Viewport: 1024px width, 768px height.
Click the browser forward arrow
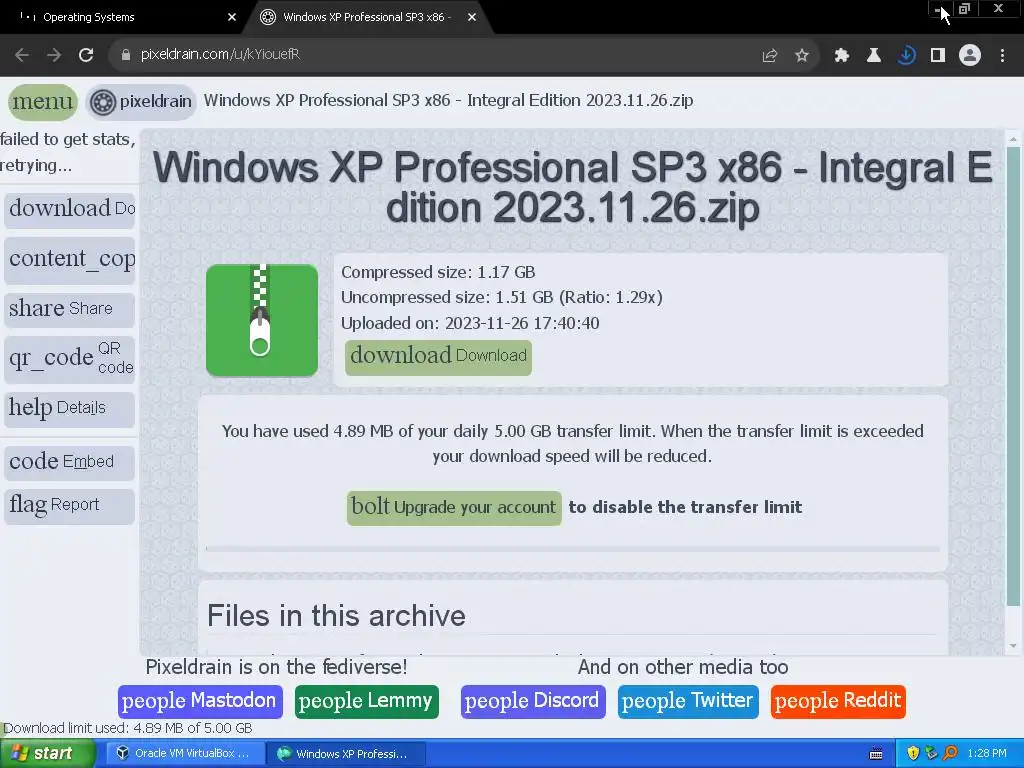54,55
